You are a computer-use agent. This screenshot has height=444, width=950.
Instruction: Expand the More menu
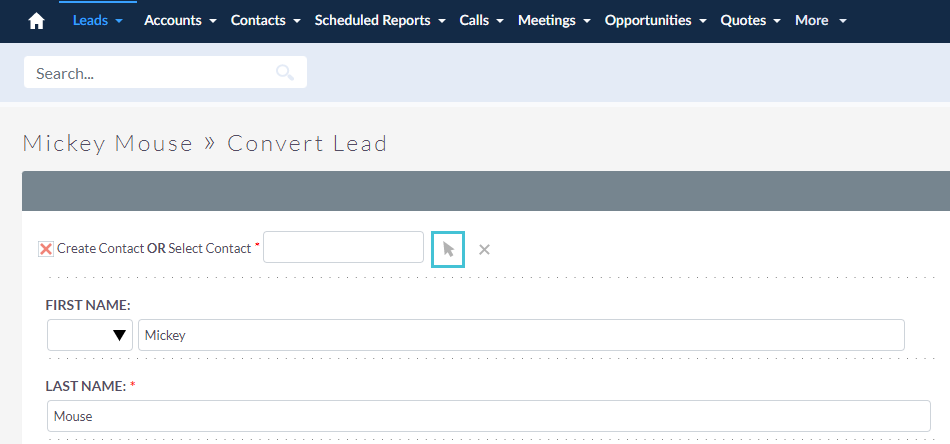[x=820, y=21]
